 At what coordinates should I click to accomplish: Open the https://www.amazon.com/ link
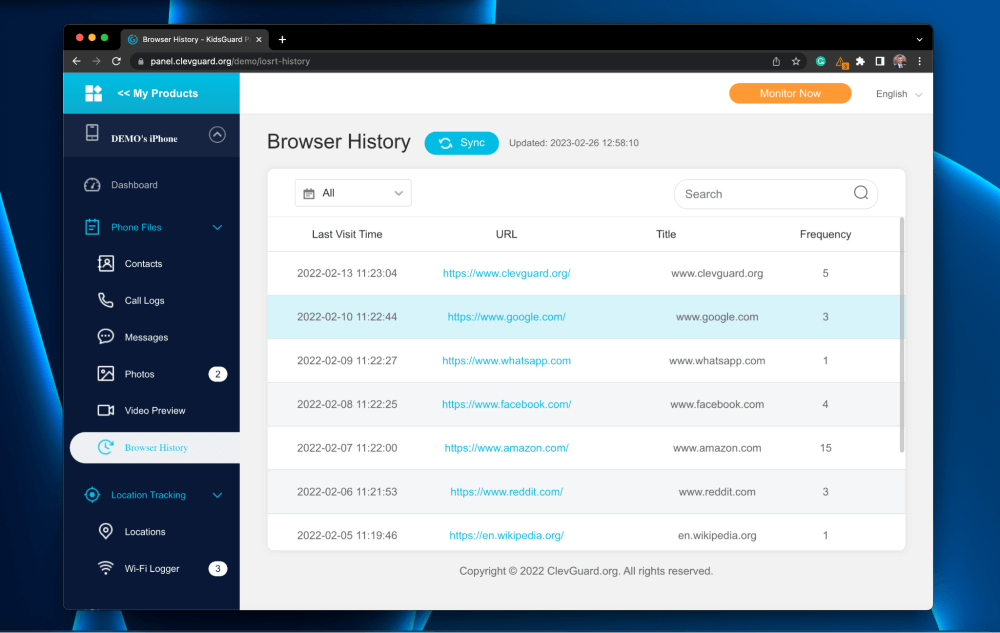pyautogui.click(x=506, y=448)
